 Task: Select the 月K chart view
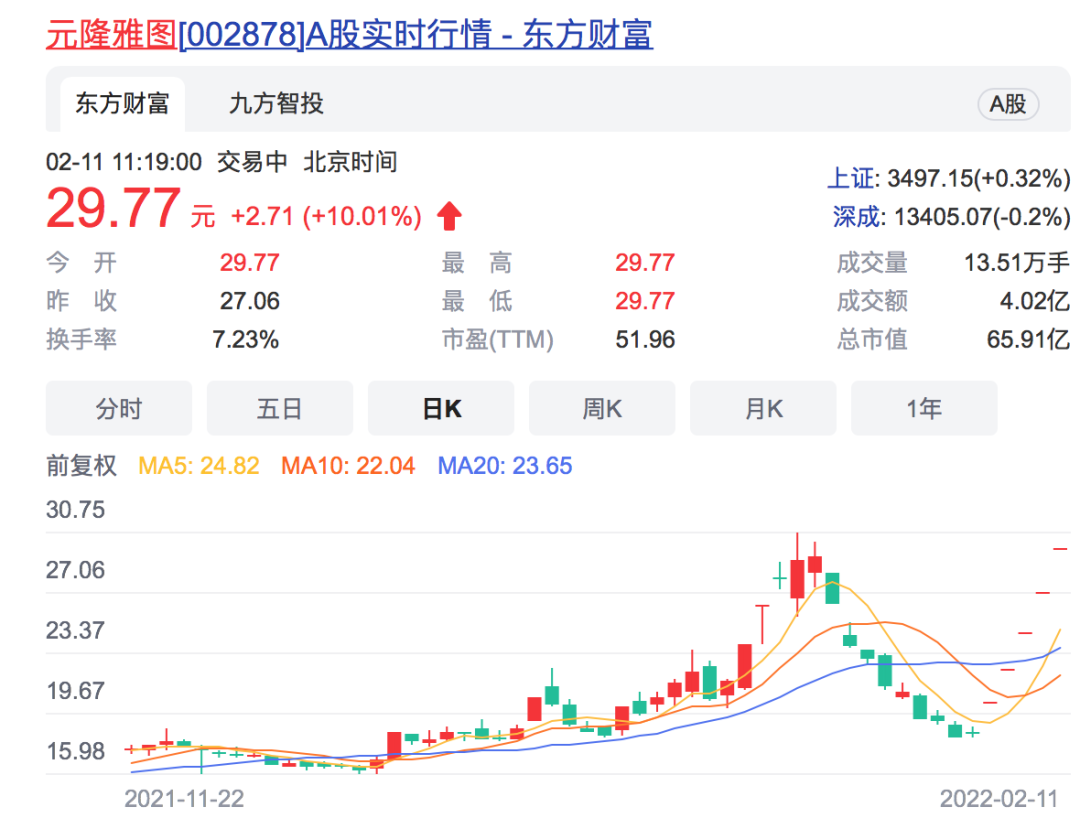763,408
